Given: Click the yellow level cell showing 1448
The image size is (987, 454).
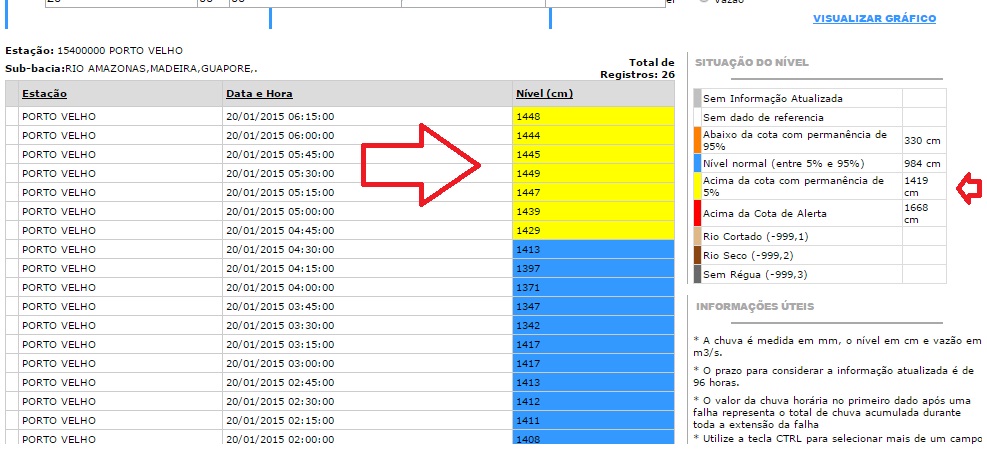Looking at the screenshot, I should (x=594, y=116).
